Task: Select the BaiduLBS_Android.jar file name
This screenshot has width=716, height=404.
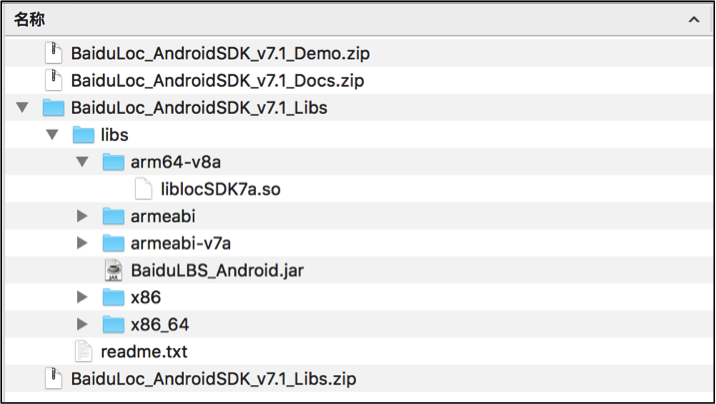Action: click(x=217, y=271)
